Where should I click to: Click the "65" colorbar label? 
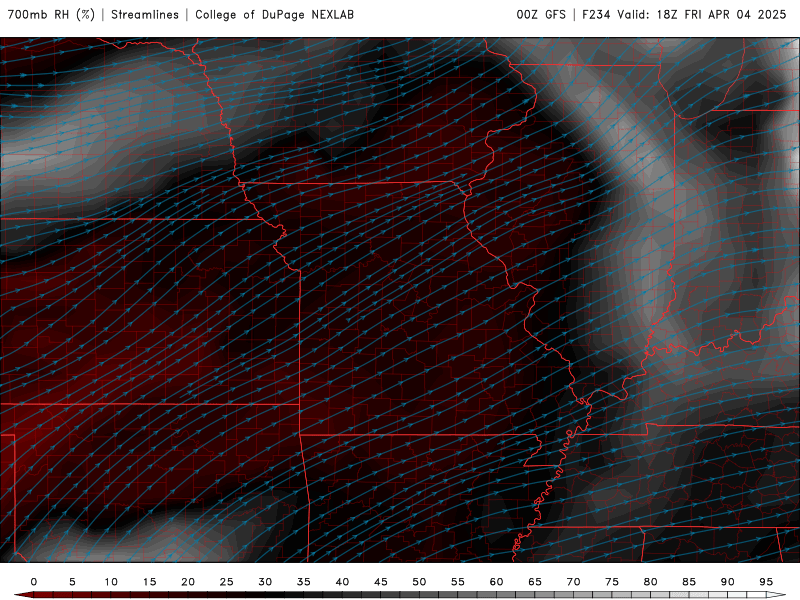coord(535,582)
